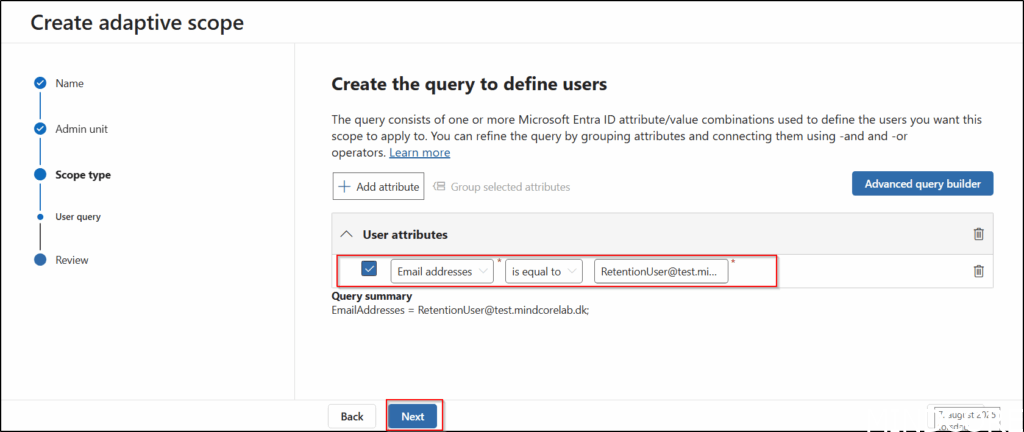Screen dimensions: 1024x432
Task: Click the Review step circle indicator
Action: (40, 260)
